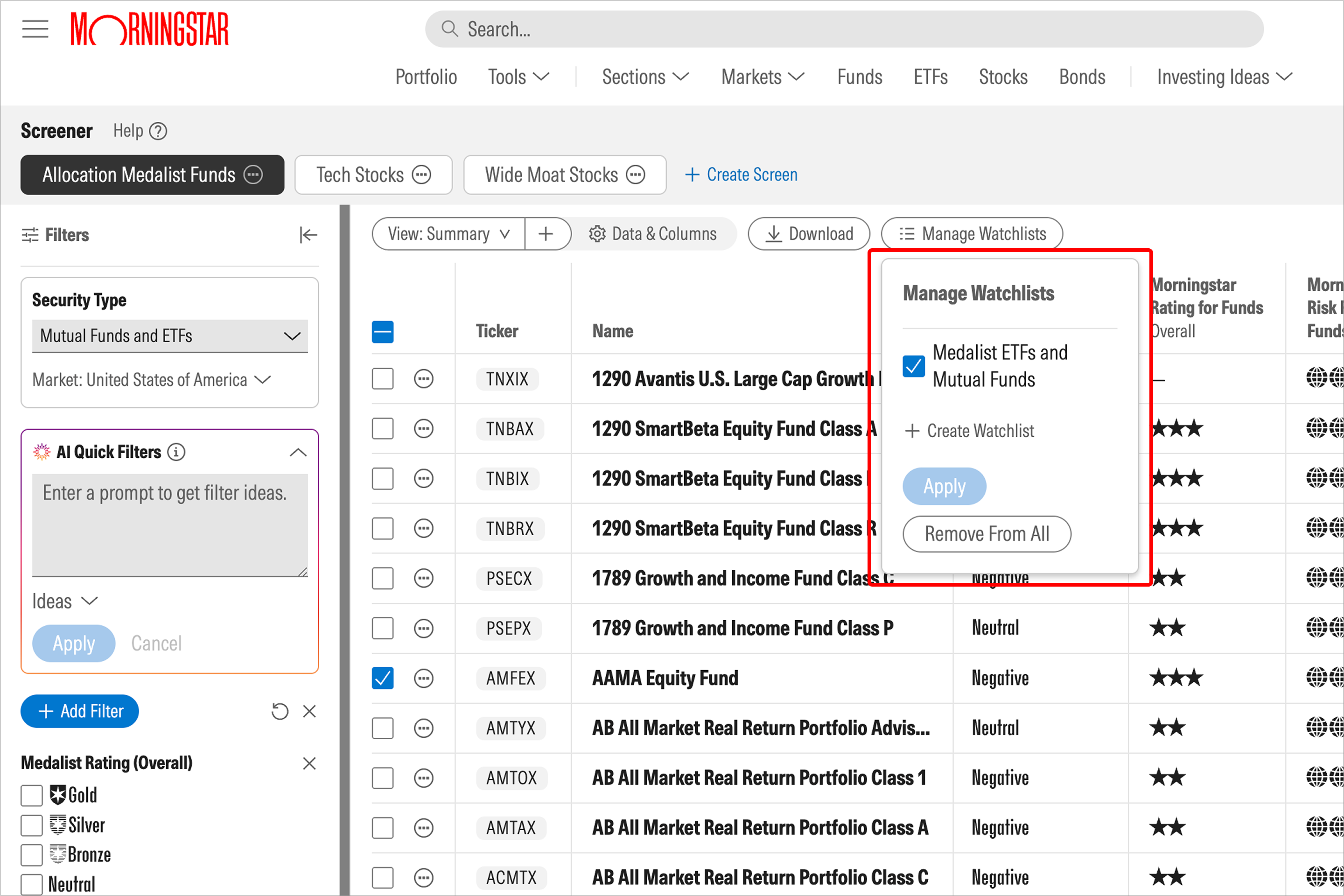This screenshot has height=896, width=1344.
Task: Open AI Quick Filters info icon
Action: [176, 452]
